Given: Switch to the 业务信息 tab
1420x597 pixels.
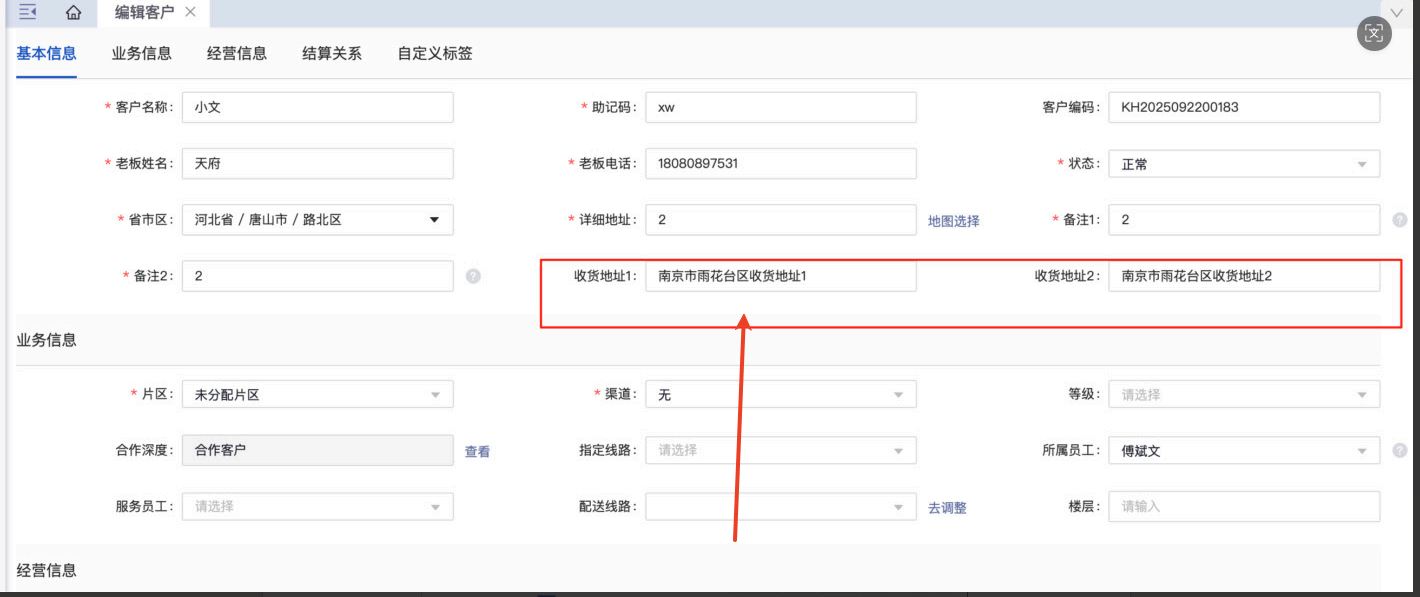Looking at the screenshot, I should (x=141, y=54).
